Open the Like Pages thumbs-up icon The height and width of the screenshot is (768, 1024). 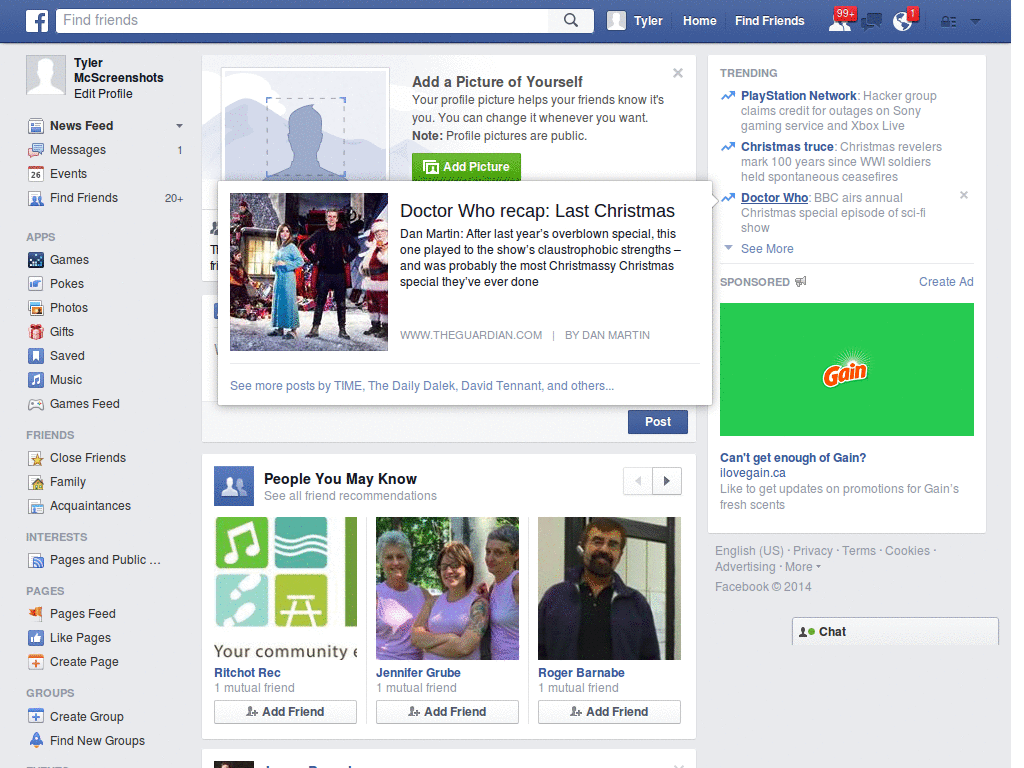pos(36,638)
